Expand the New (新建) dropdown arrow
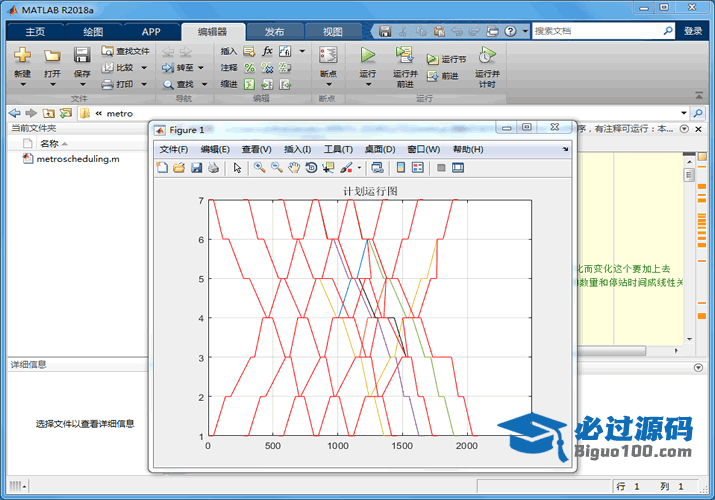Viewport: 715px width, 500px height. tap(22, 84)
